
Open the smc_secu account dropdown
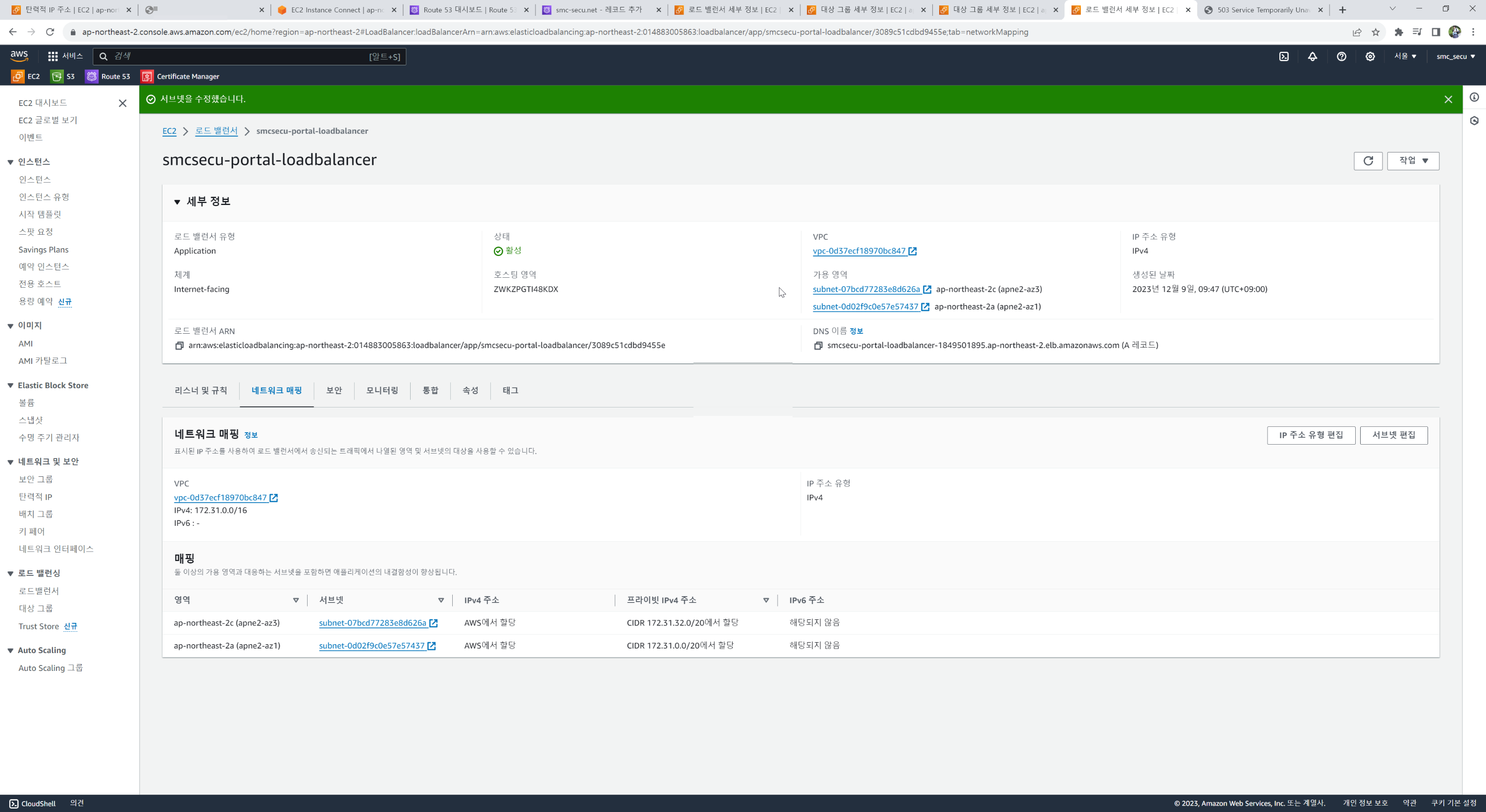[x=1455, y=56]
